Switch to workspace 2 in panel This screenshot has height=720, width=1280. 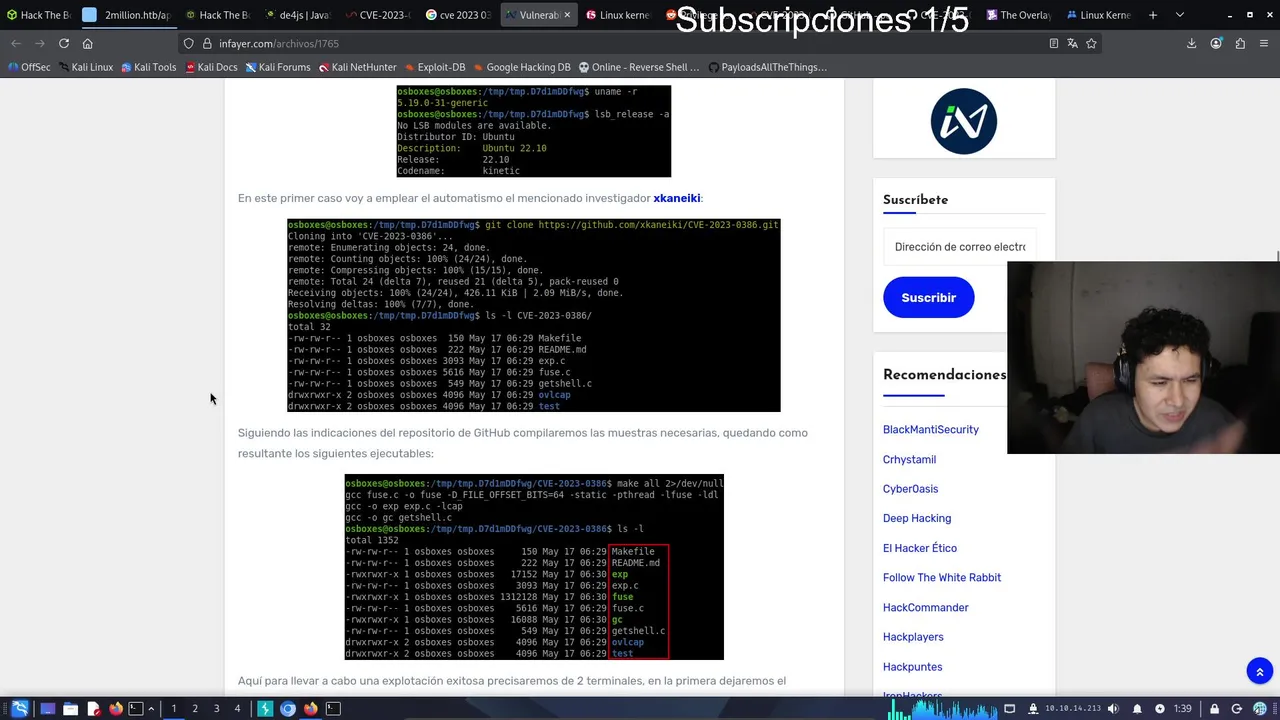[195, 709]
